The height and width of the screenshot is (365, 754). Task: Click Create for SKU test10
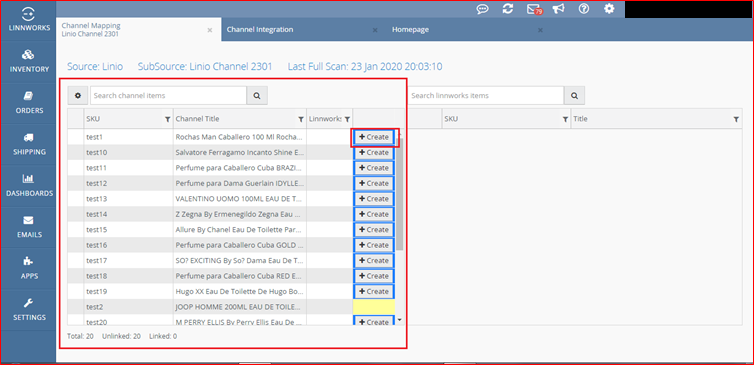click(x=374, y=152)
